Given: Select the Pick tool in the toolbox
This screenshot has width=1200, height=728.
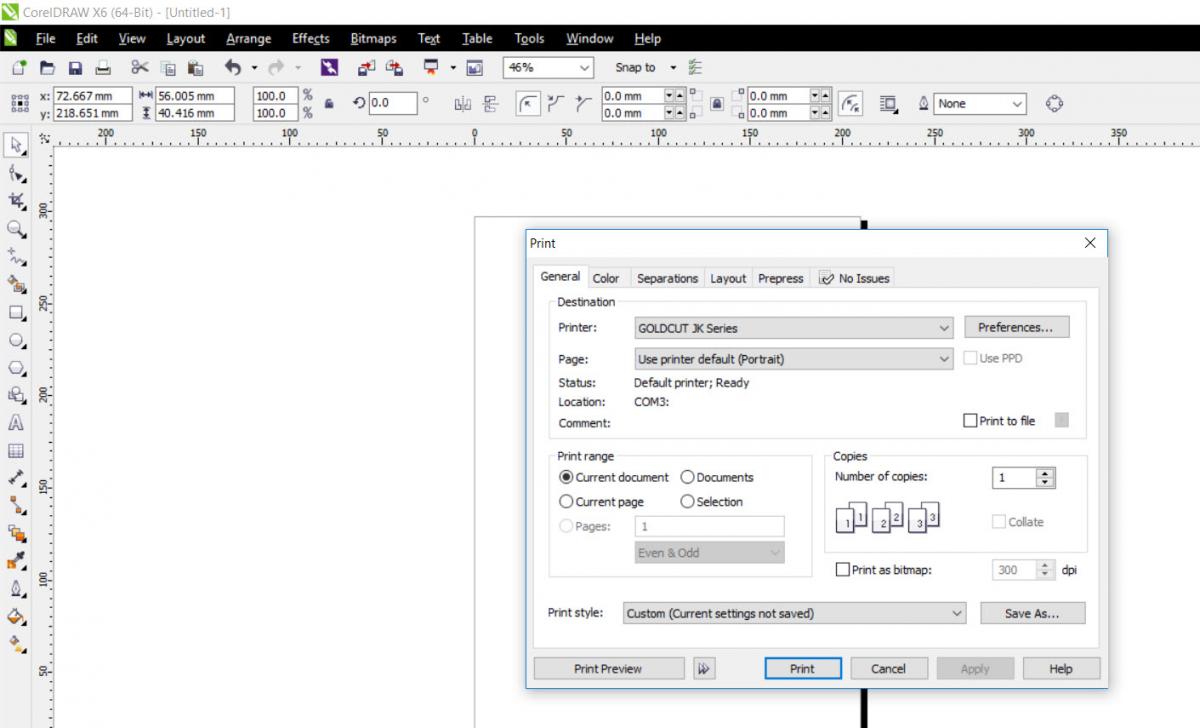Looking at the screenshot, I should tap(16, 145).
